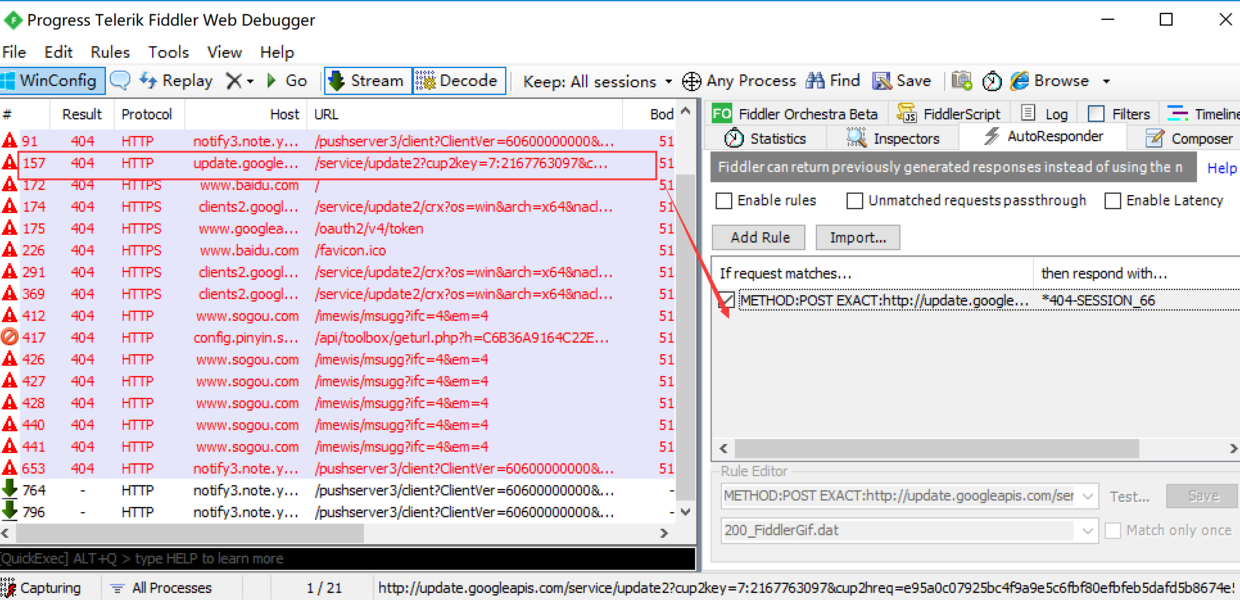The image size is (1240, 600).
Task: Click the Help link in AutoResponder
Action: pyautogui.click(x=1222, y=168)
